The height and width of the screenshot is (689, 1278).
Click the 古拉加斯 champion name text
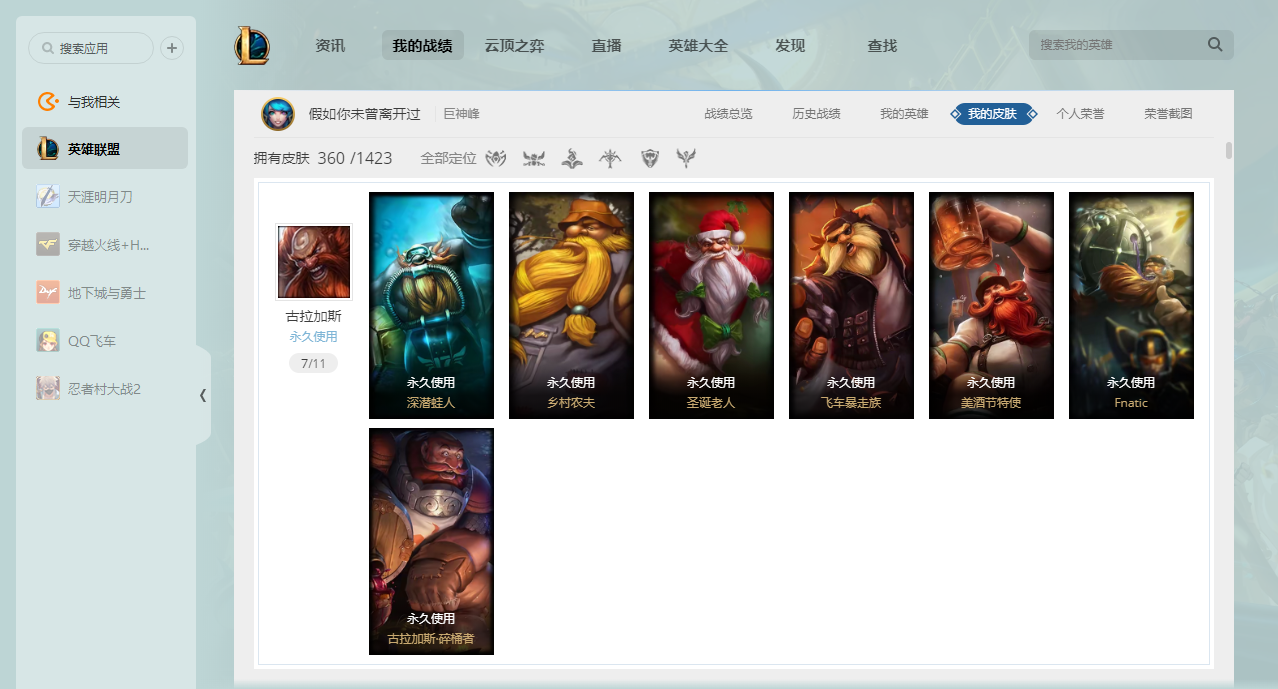click(x=313, y=316)
